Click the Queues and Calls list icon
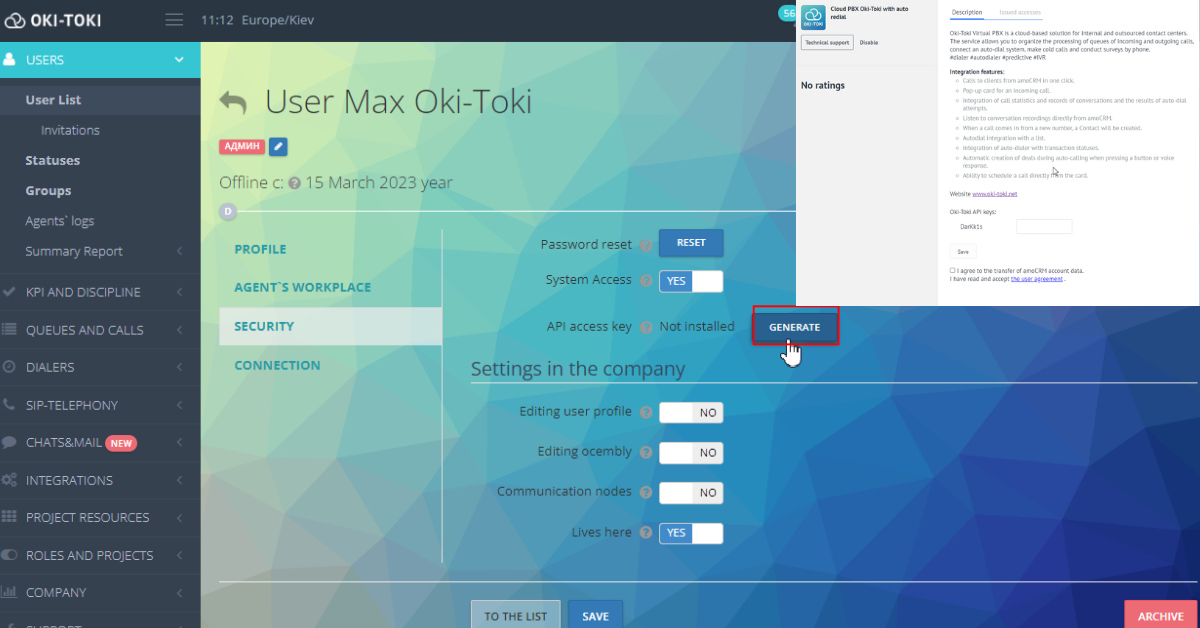This screenshot has height=628, width=1200. (9, 329)
